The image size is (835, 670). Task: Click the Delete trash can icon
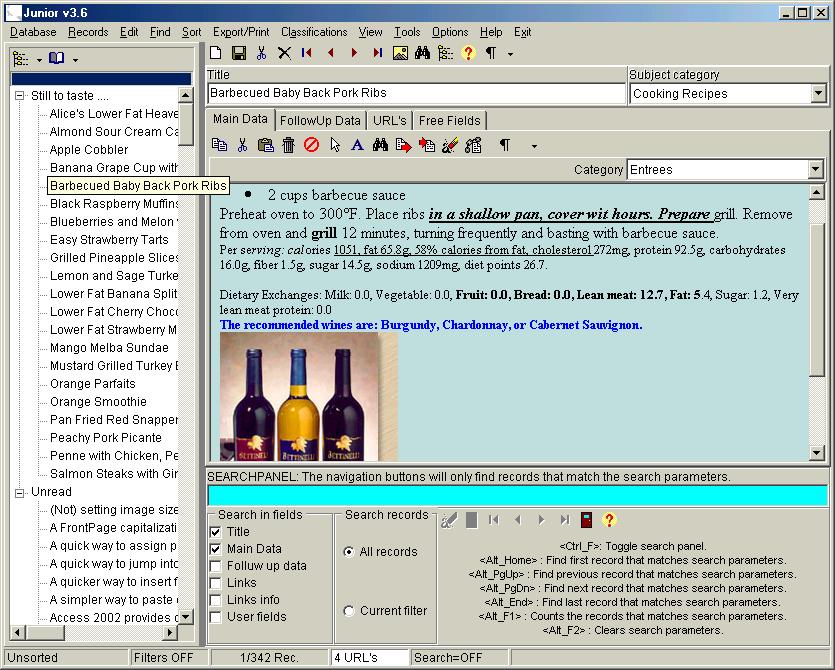point(287,144)
